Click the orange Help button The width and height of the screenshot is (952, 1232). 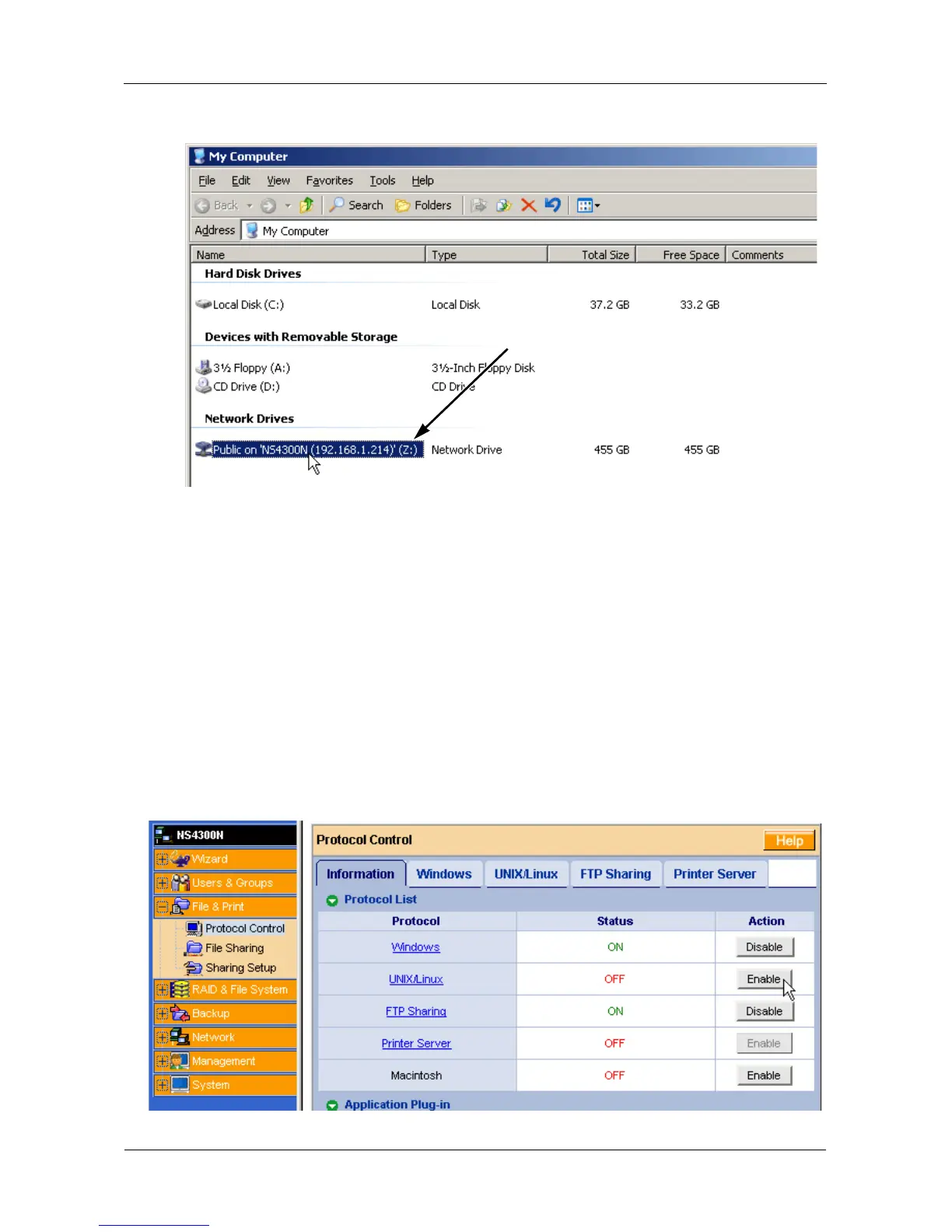789,841
